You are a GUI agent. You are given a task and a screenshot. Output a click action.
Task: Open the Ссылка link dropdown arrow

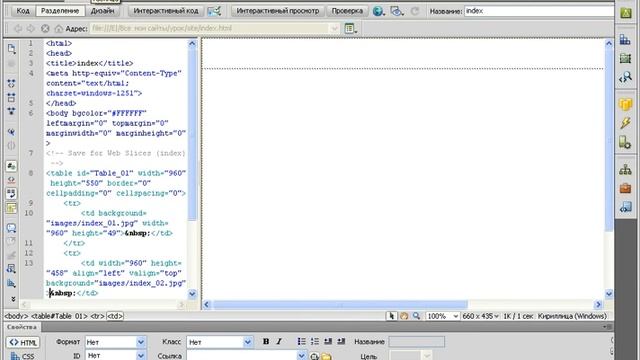click(x=301, y=356)
